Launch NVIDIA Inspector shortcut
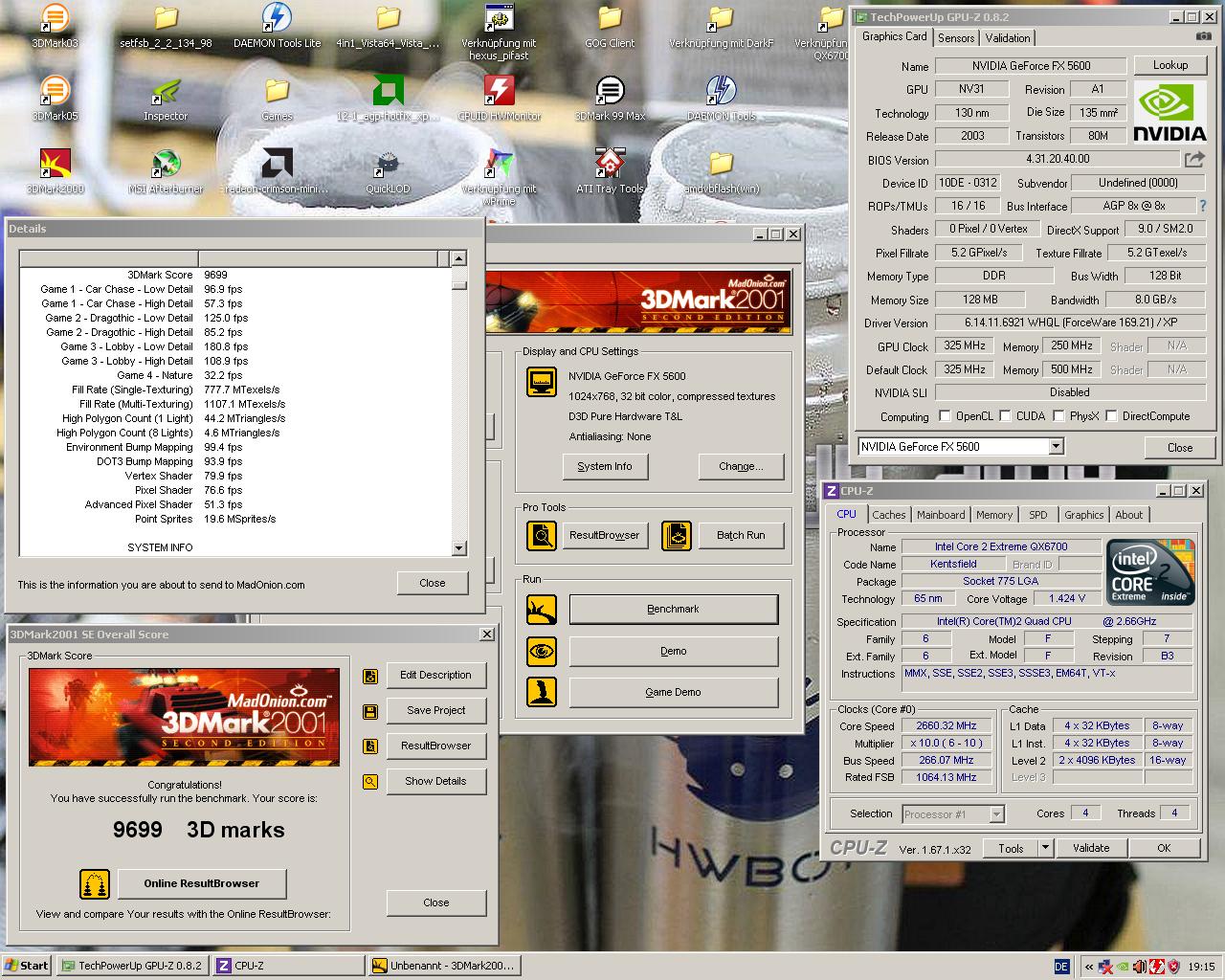The image size is (1225, 980). (x=166, y=91)
